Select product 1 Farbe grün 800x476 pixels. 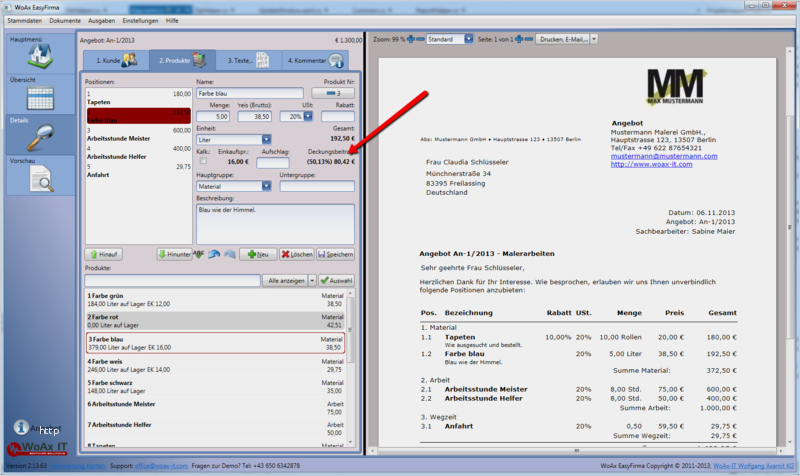tap(215, 300)
